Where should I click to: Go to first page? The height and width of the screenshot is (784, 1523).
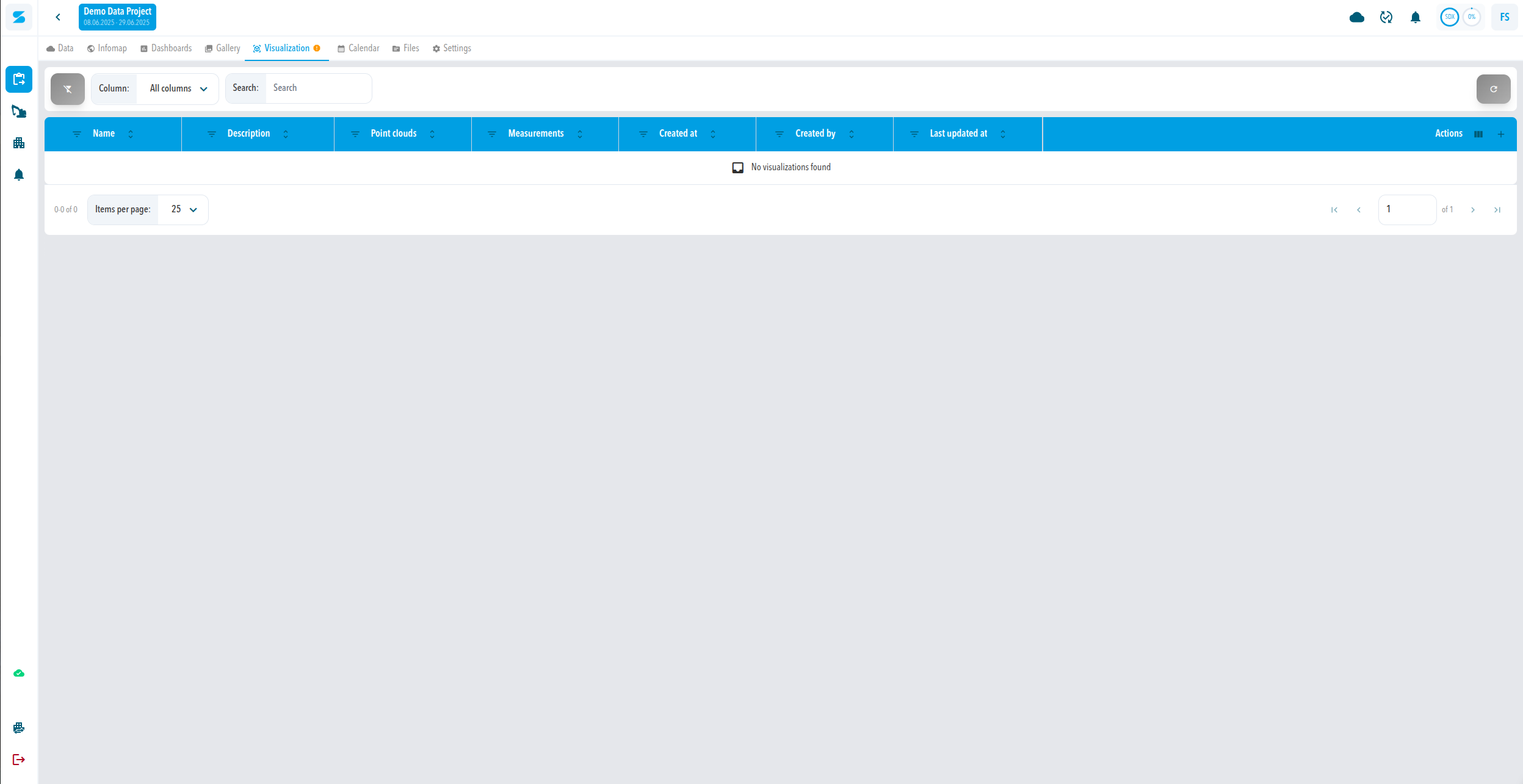tap(1334, 210)
